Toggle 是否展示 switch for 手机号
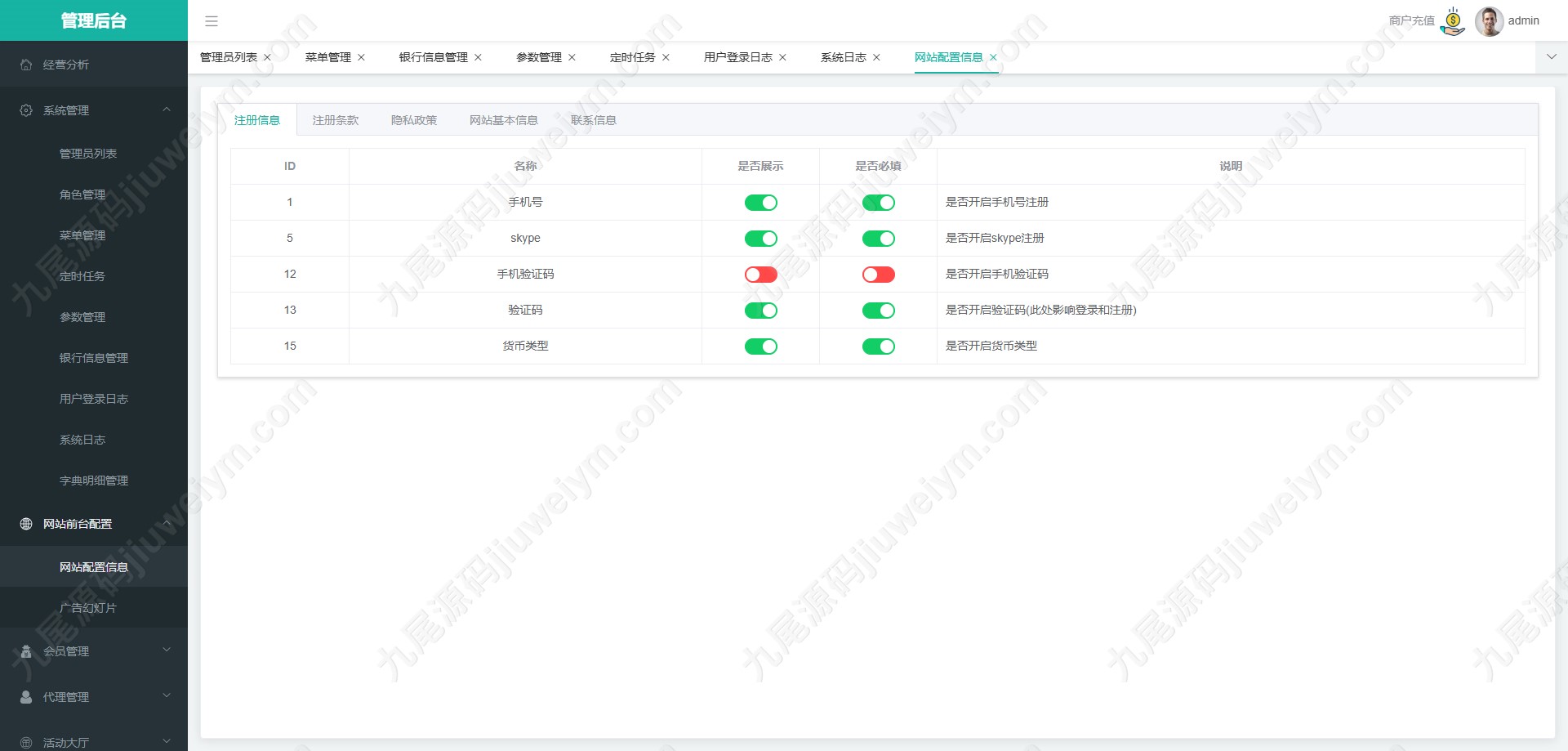This screenshot has width=1568, height=751. pos(760,203)
